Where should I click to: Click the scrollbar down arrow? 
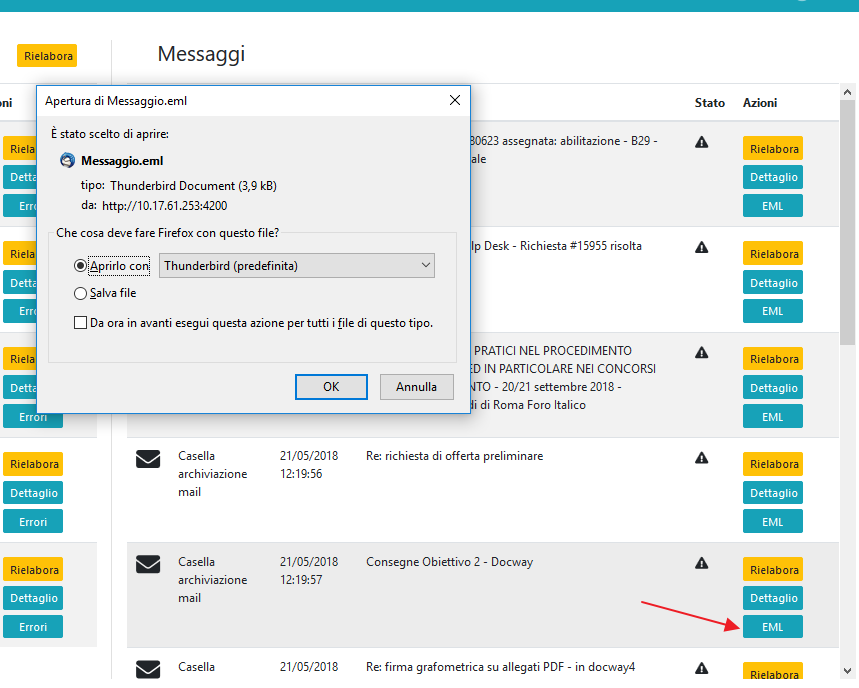coord(848,671)
